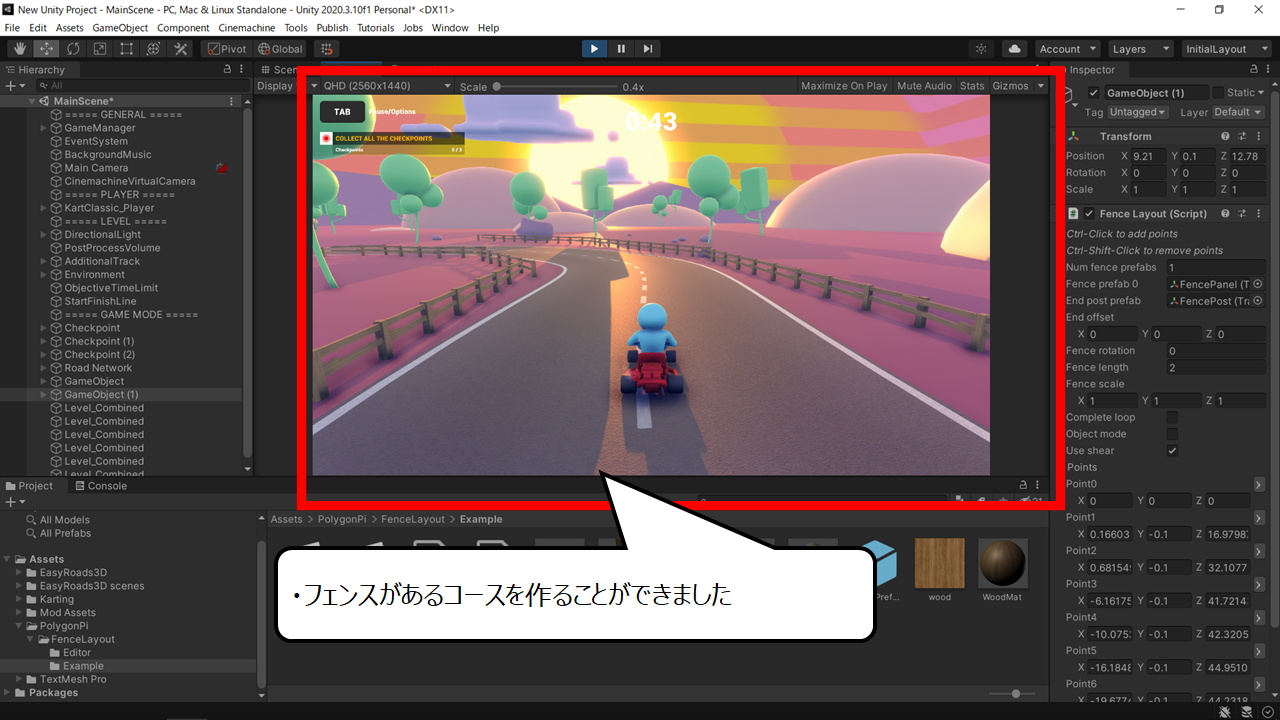Click the Pause button
Image resolution: width=1280 pixels, height=720 pixels.
coord(621,49)
